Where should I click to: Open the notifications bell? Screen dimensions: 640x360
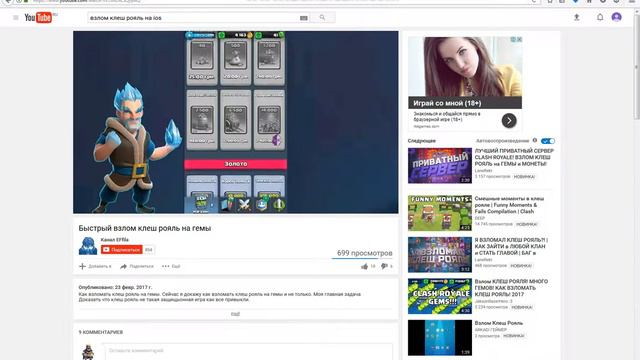coord(600,17)
